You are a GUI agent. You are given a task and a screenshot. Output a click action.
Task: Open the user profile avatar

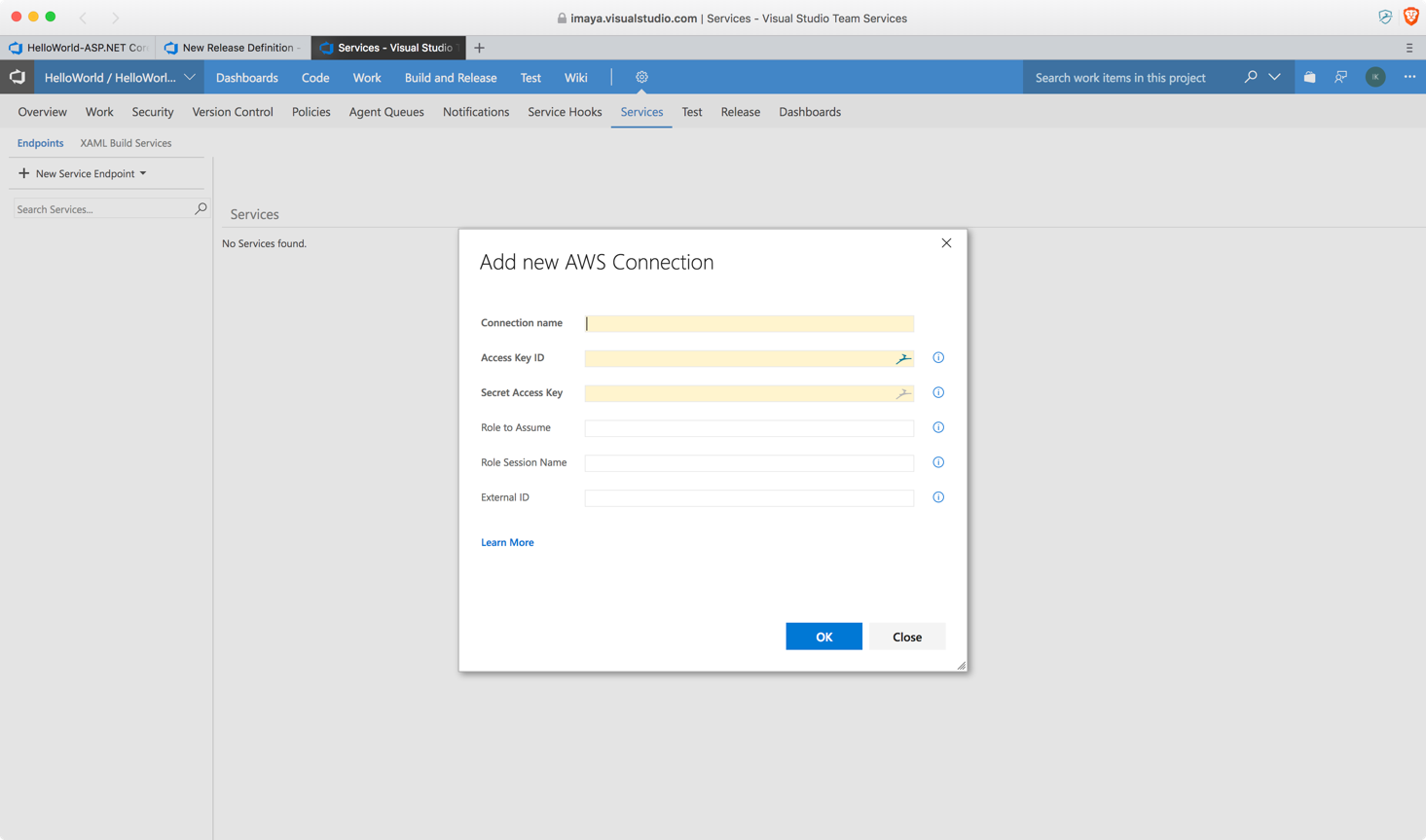pyautogui.click(x=1375, y=77)
